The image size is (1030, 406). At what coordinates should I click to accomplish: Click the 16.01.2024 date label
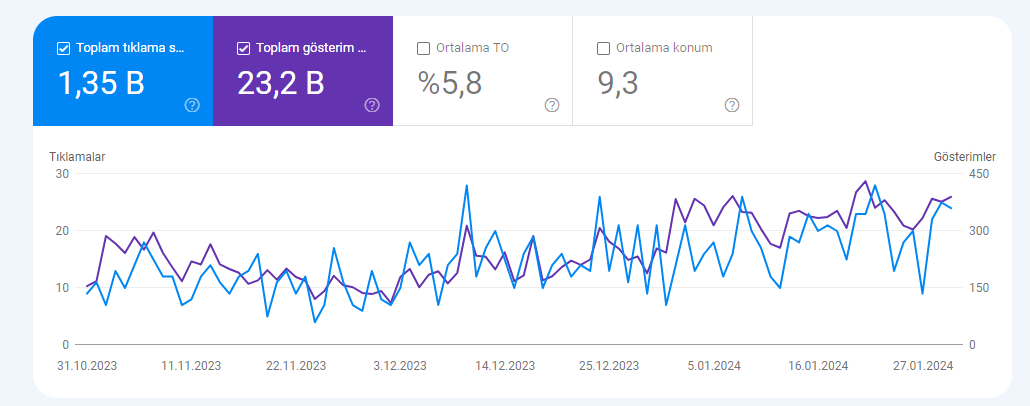tap(818, 366)
